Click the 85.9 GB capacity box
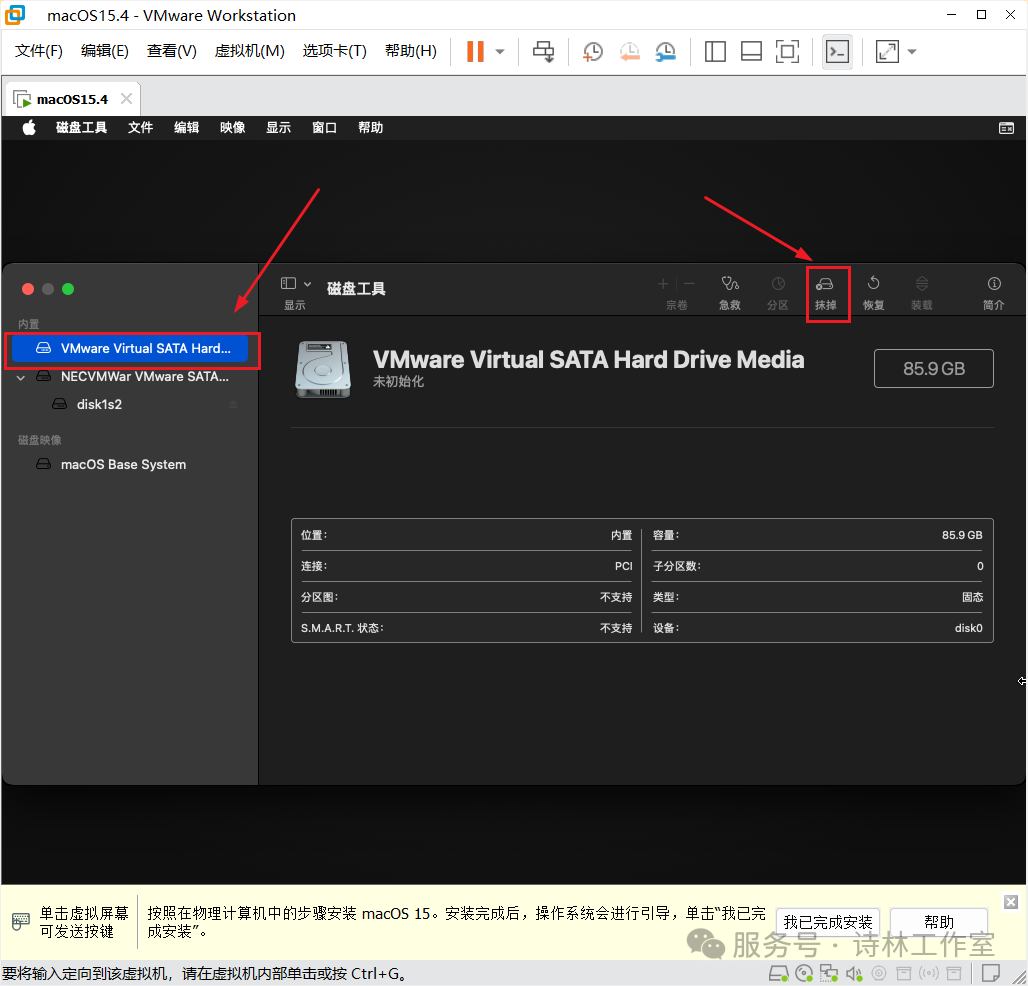Image resolution: width=1028 pixels, height=986 pixels. click(934, 369)
